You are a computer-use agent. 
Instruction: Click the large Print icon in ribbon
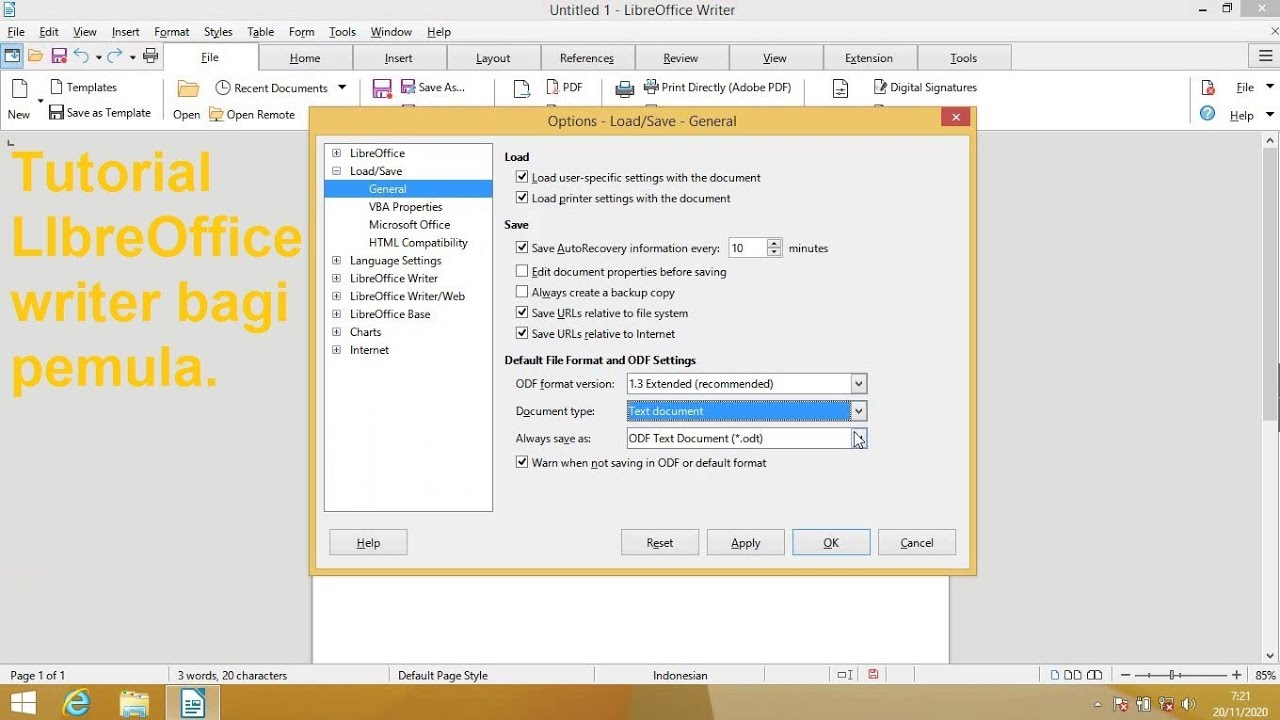tap(625, 90)
